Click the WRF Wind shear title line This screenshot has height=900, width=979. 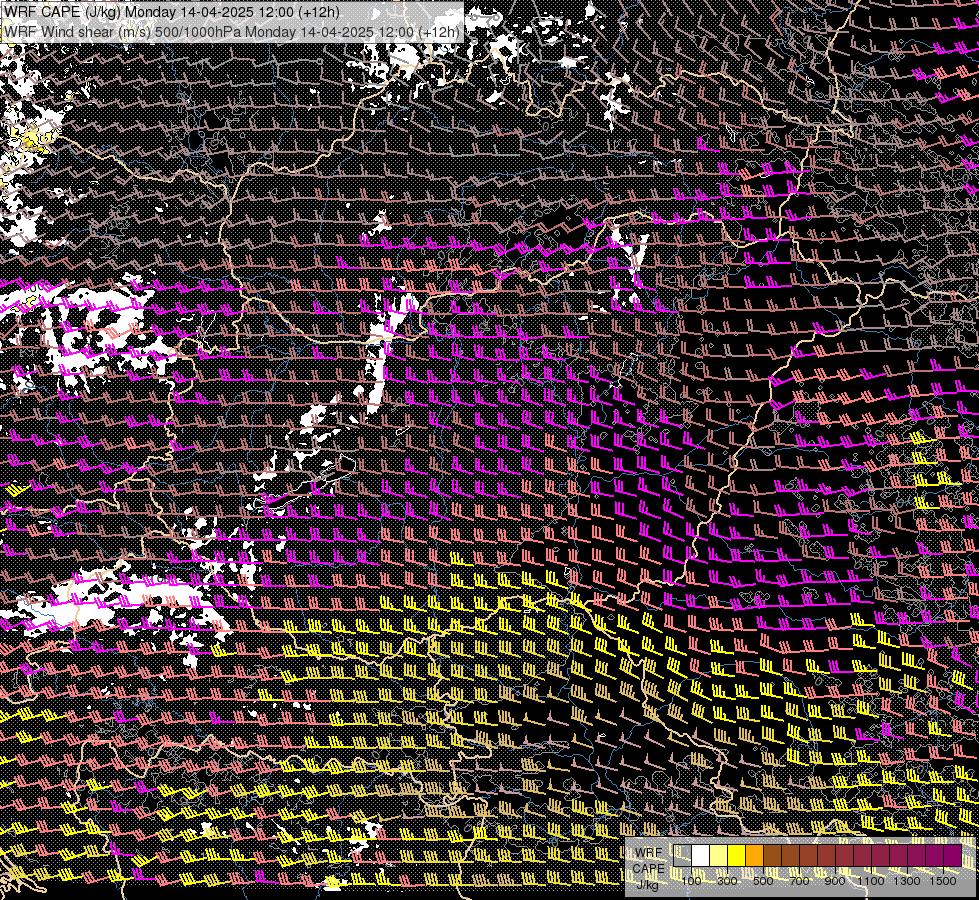click(232, 31)
